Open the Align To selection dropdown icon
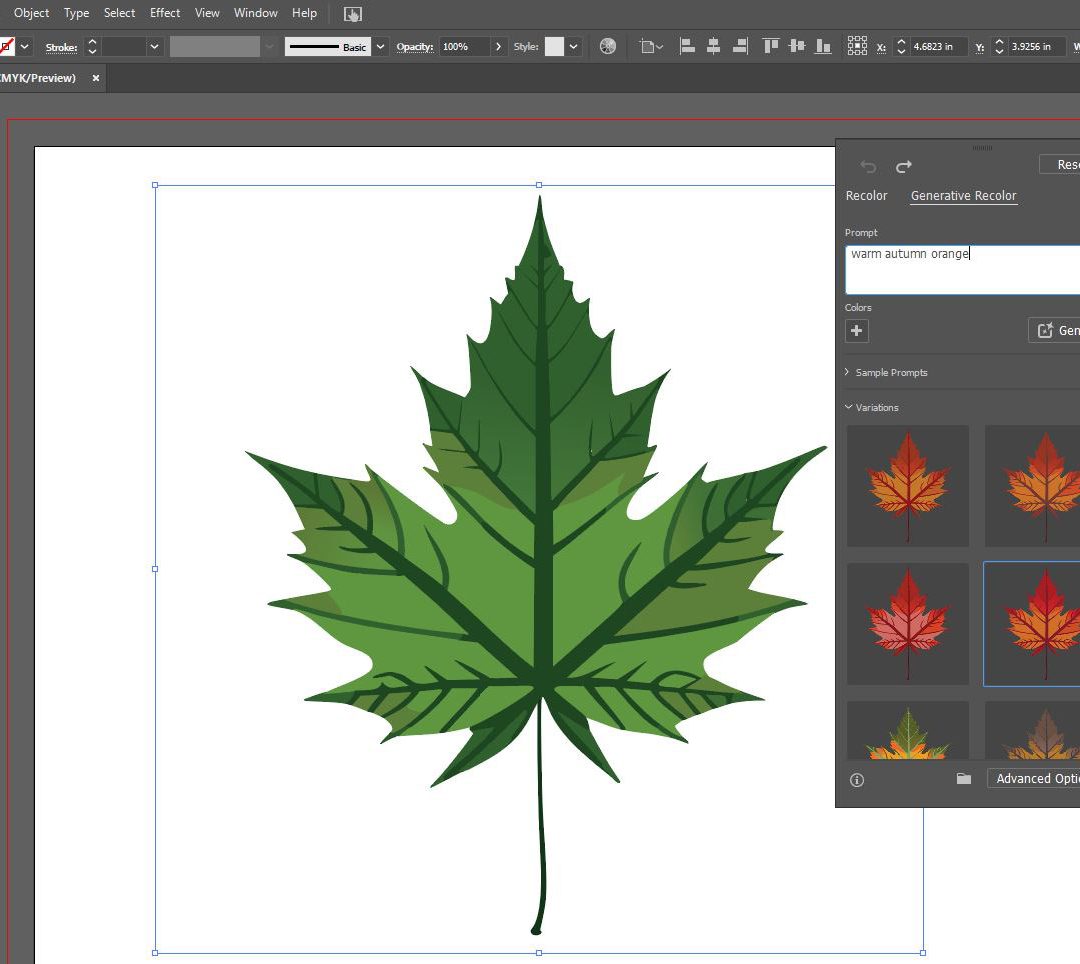This screenshot has height=964, width=1080. 650,47
